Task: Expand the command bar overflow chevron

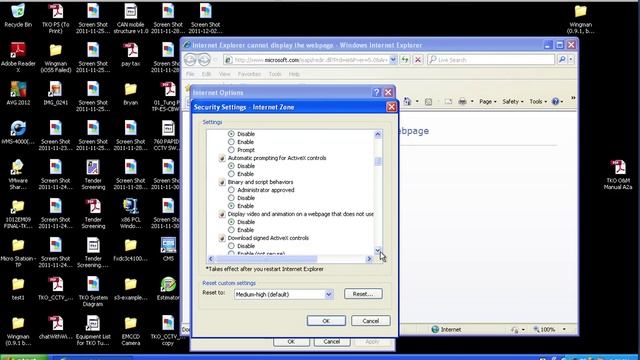Action: pos(573,99)
